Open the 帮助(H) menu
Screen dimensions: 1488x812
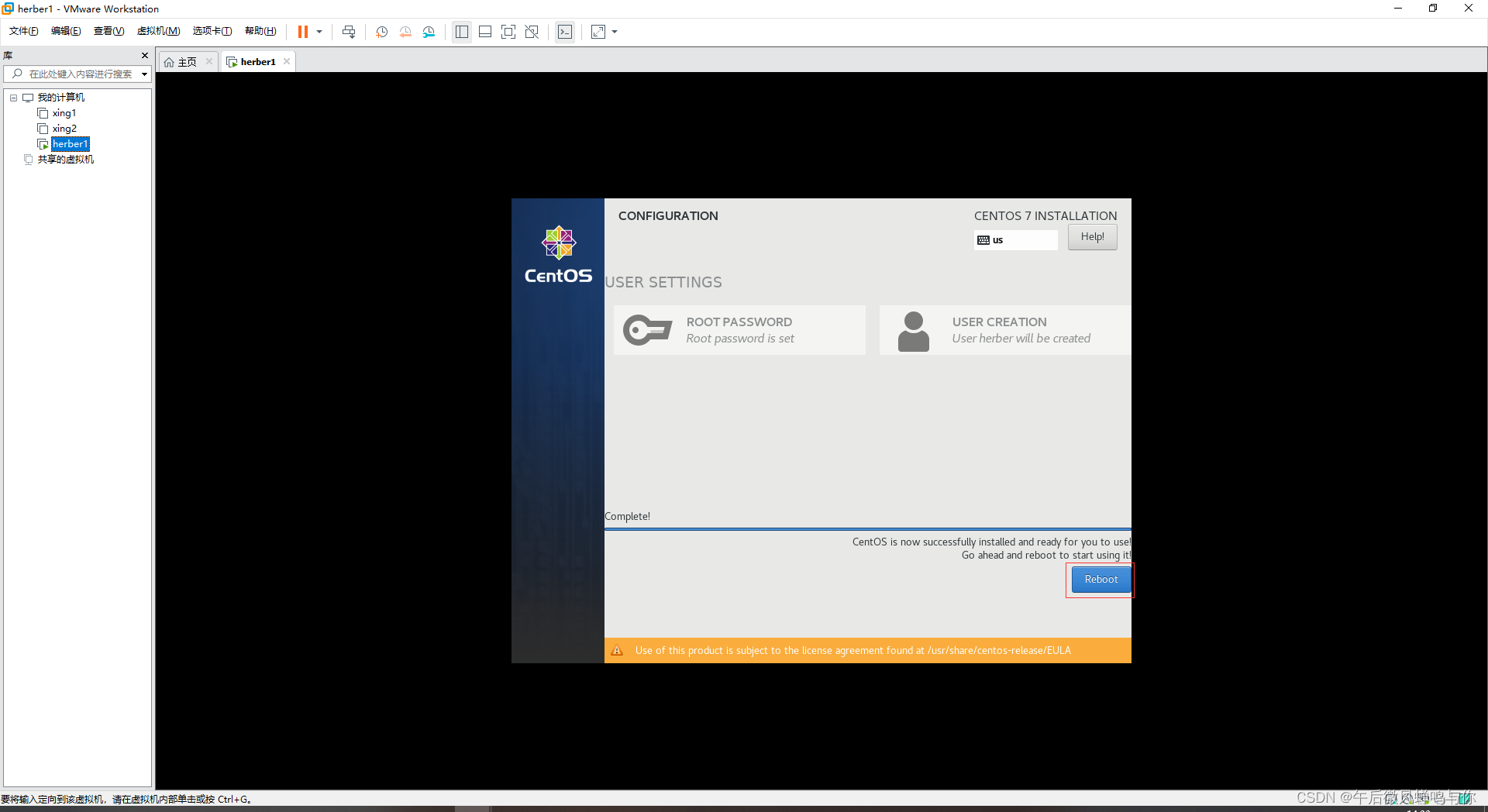260,31
